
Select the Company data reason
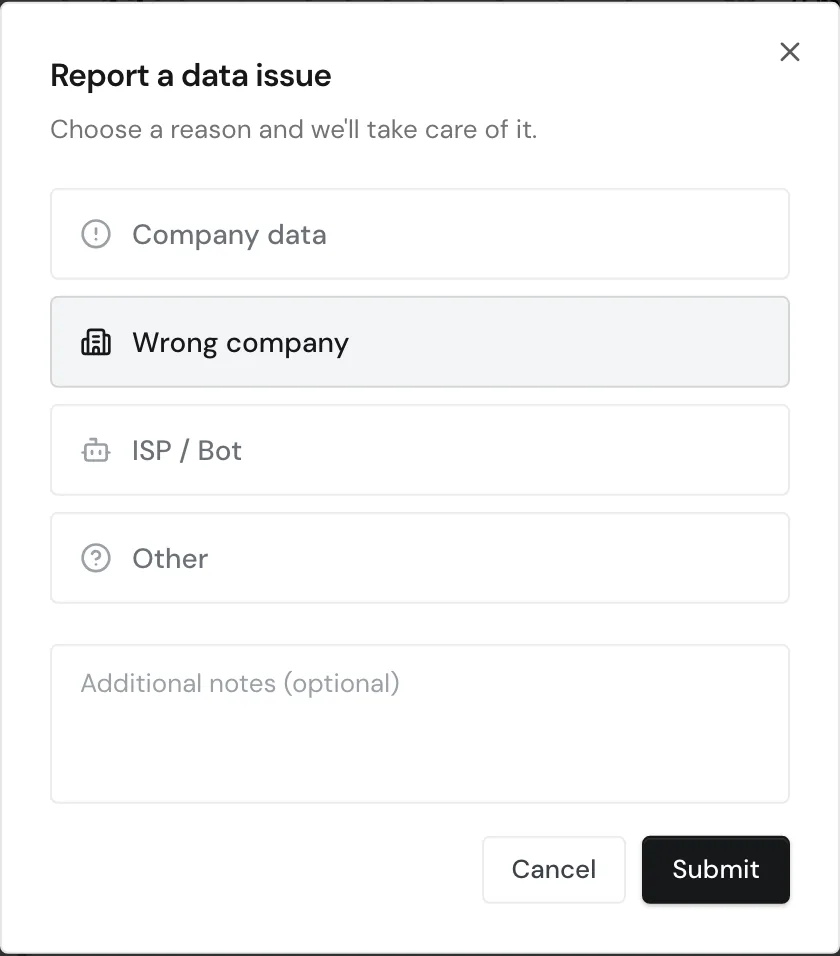click(x=420, y=234)
